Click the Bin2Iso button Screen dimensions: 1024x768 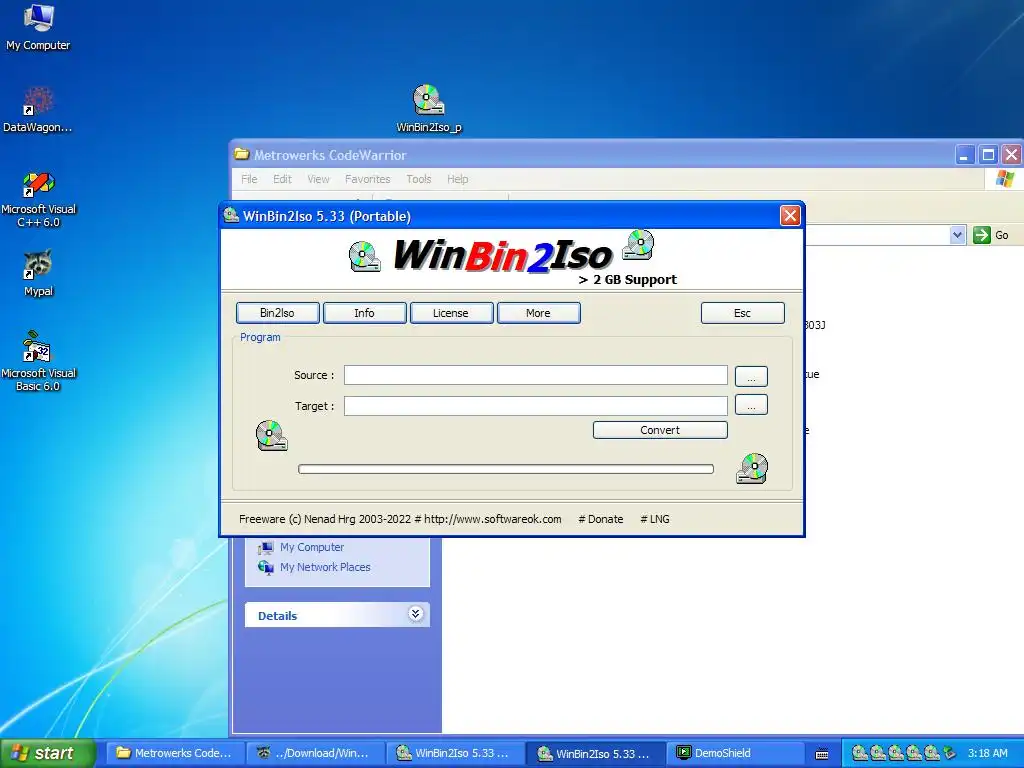coord(278,313)
